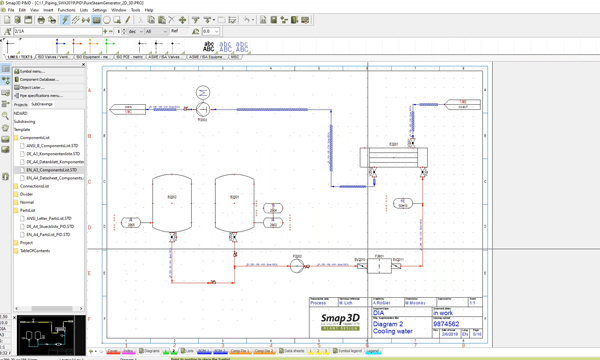
Task: Expand the ComponentsList folder
Action: pyautogui.click(x=16, y=137)
